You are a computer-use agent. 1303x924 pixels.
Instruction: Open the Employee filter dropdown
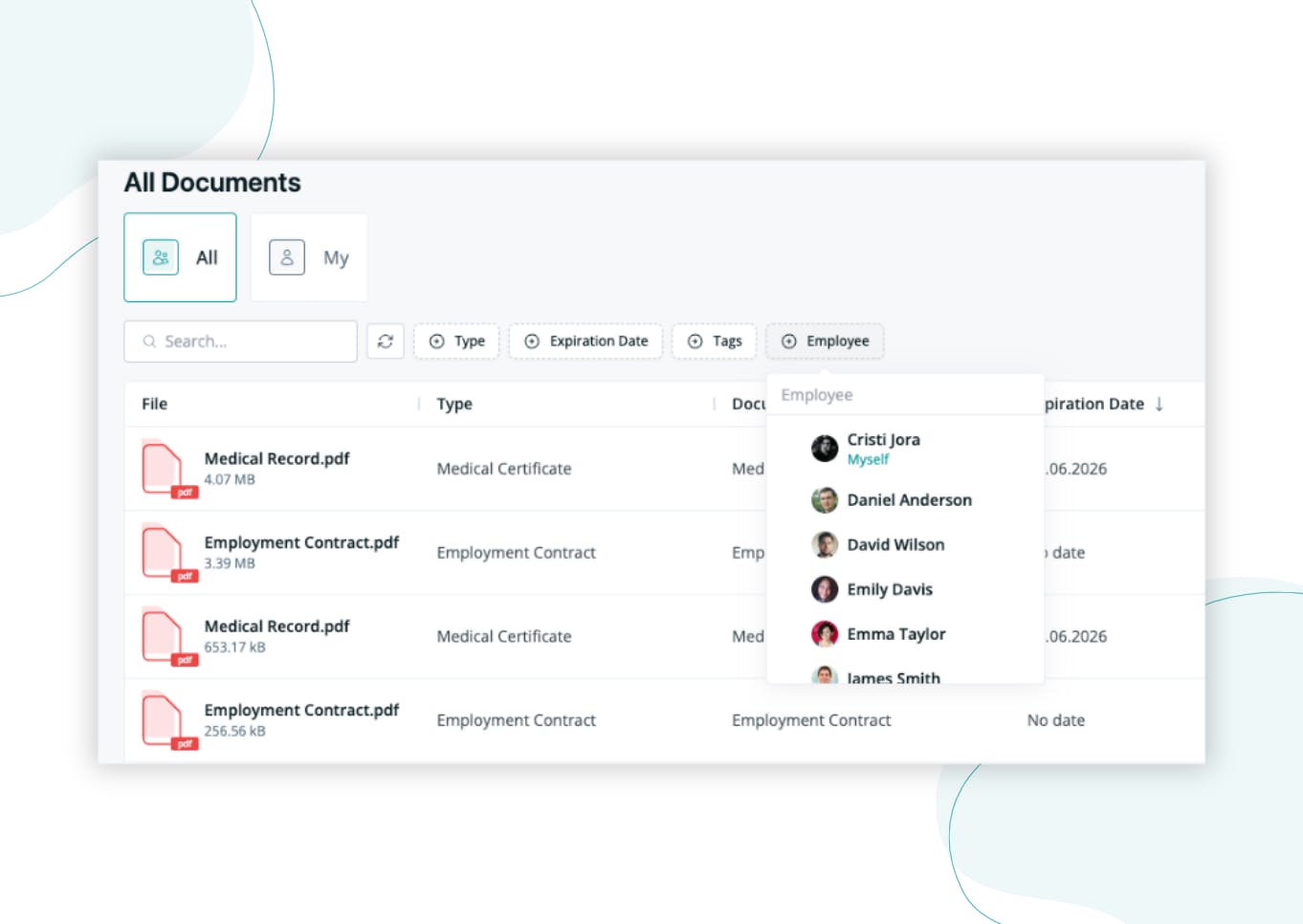click(x=825, y=341)
